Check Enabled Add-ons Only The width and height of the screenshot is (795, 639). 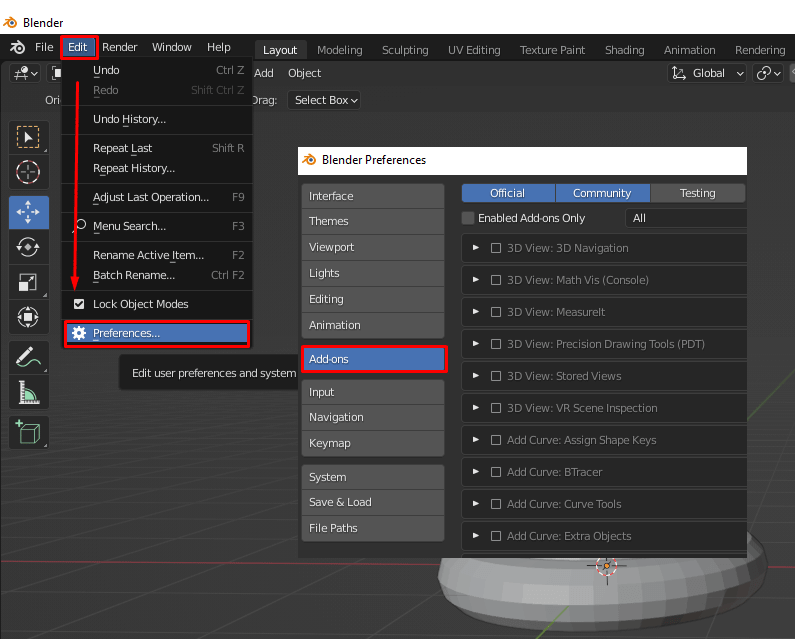tap(468, 218)
